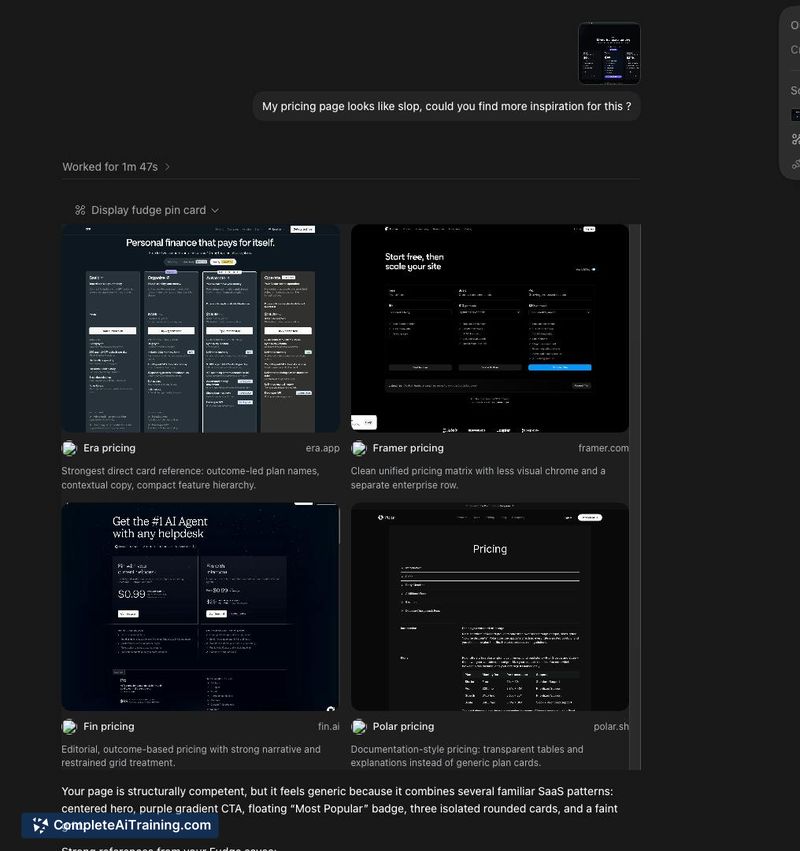The image size is (800, 851).
Task: Click the Era pricing card title
Action: coord(109,448)
